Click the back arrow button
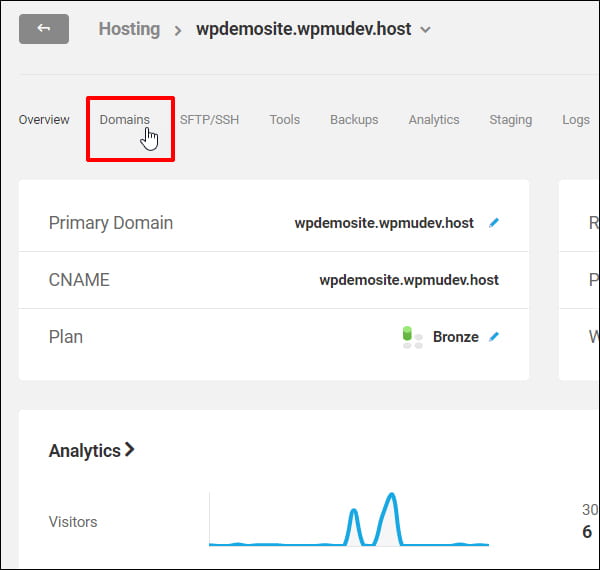Screen dimensions: 600x570 pyautogui.click(x=44, y=29)
